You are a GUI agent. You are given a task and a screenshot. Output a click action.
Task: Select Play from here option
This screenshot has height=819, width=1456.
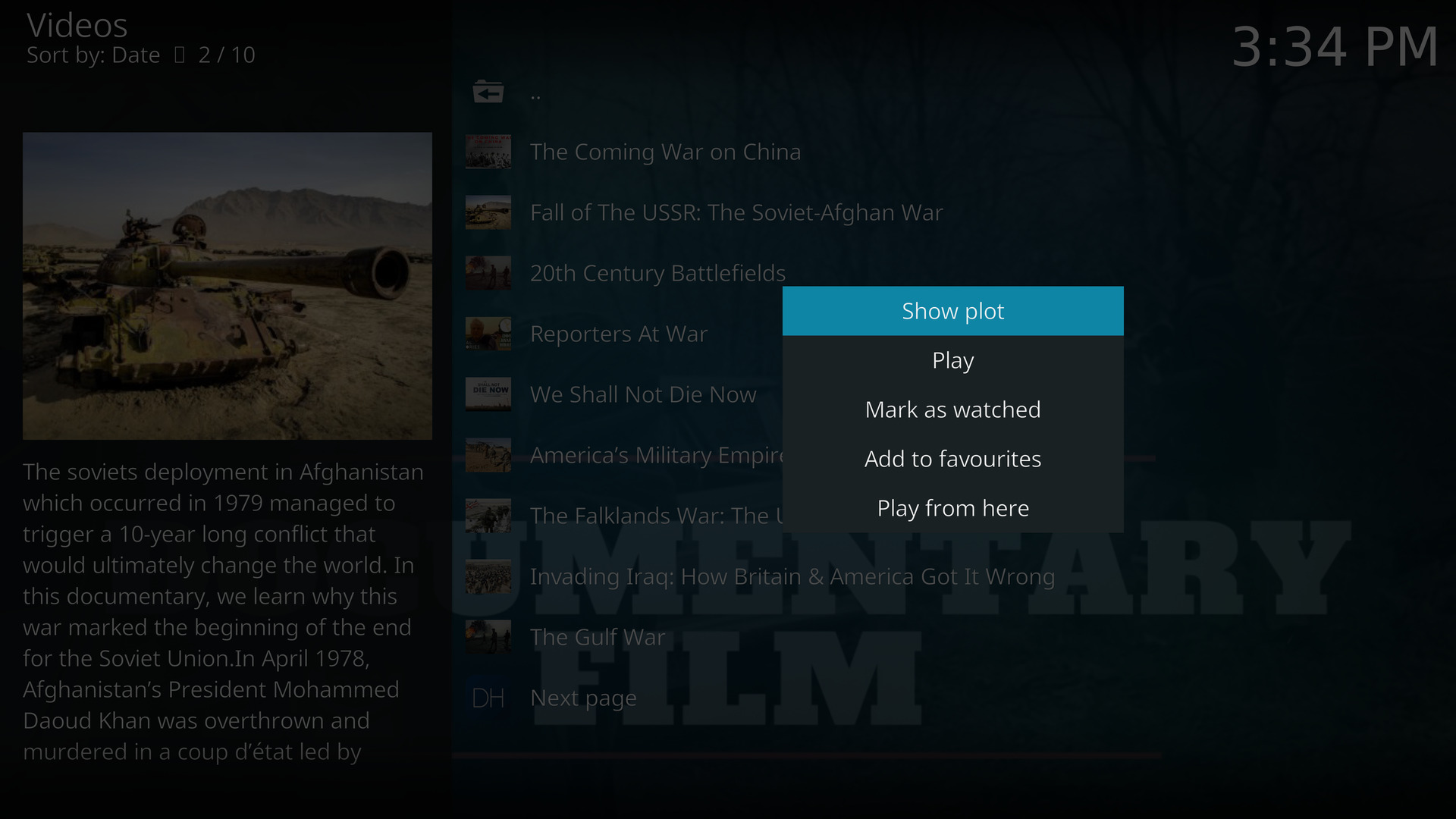click(x=953, y=508)
